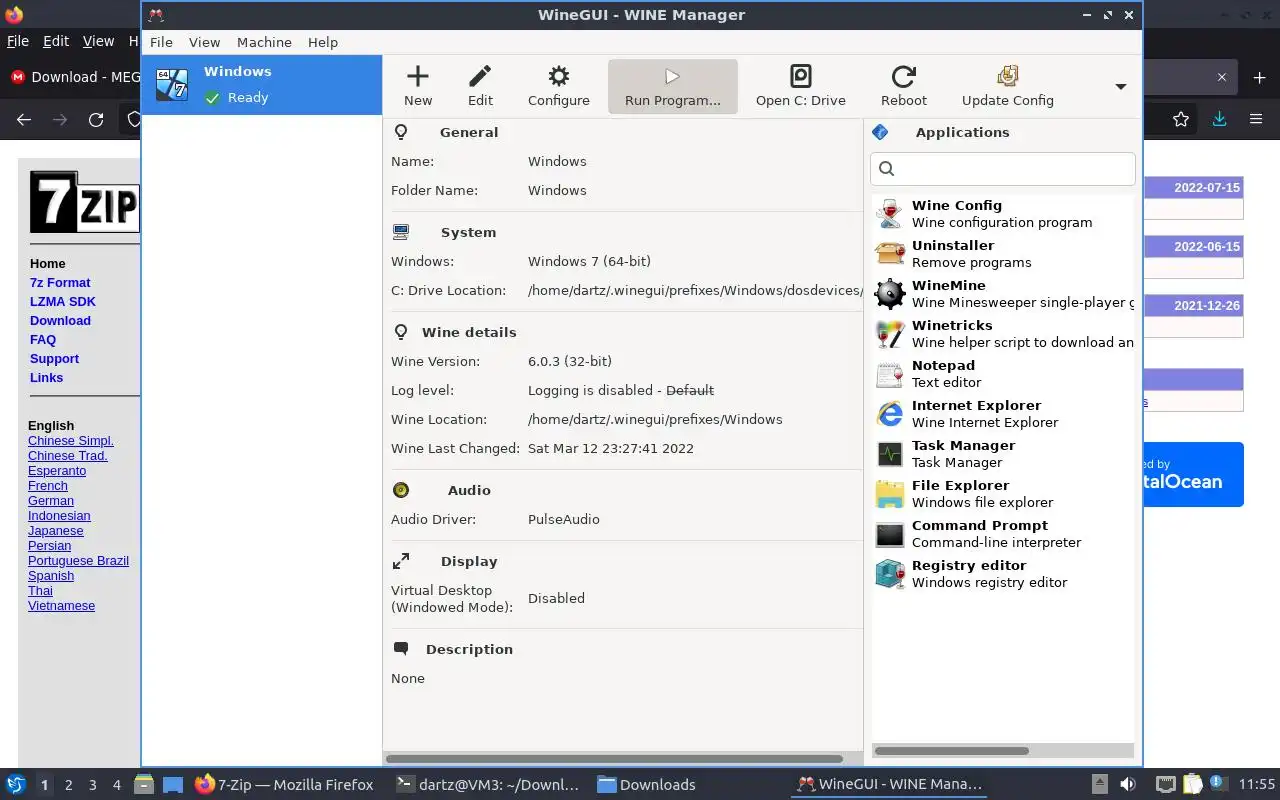Image resolution: width=1280 pixels, height=800 pixels.
Task: Open the taskbar start menu icon
Action: [16, 784]
